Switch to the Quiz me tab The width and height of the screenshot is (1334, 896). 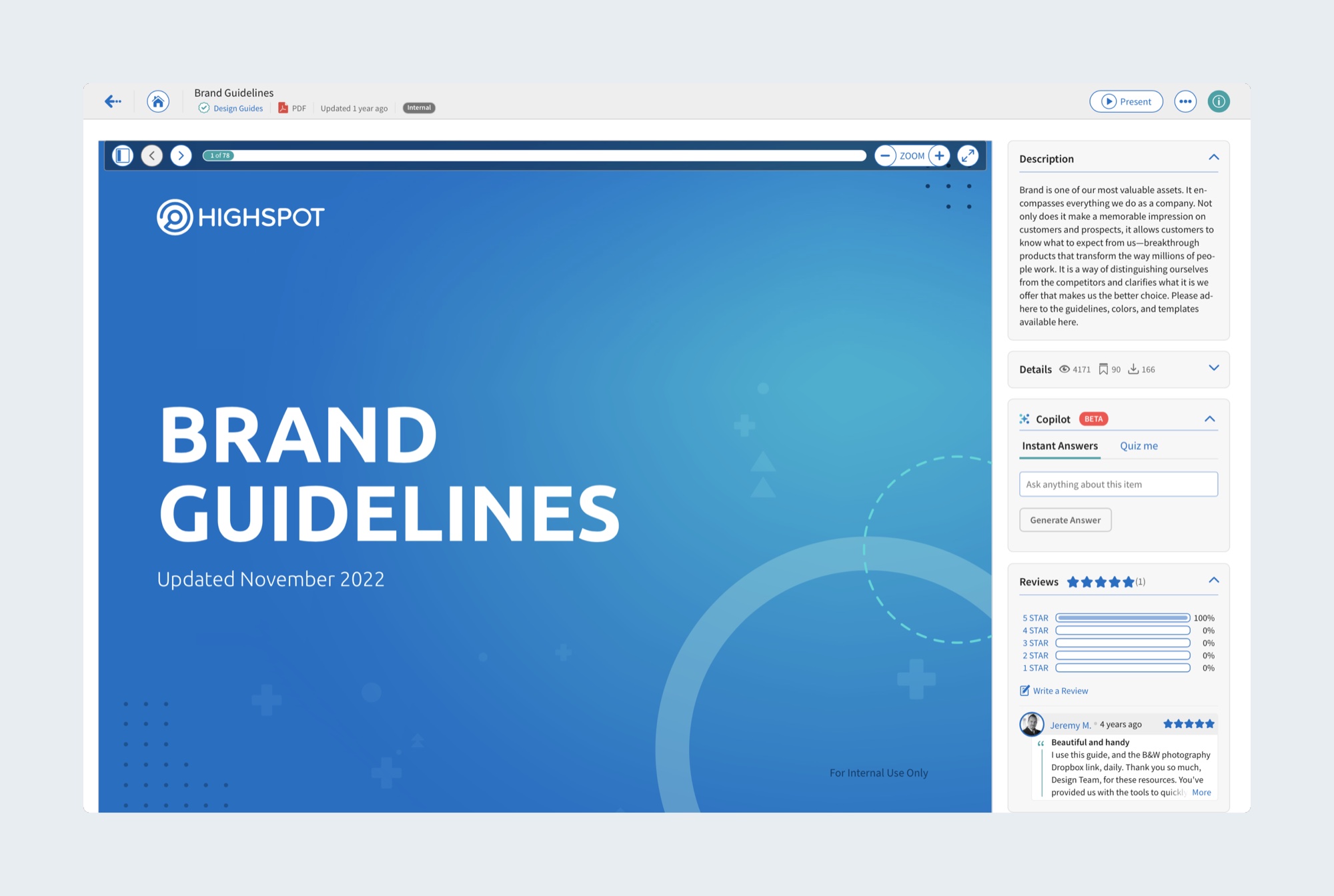click(x=1139, y=446)
